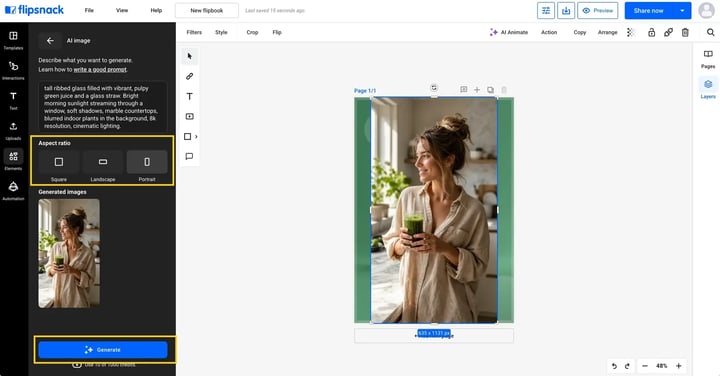Click the flipsnack logo

pyautogui.click(x=34, y=10)
